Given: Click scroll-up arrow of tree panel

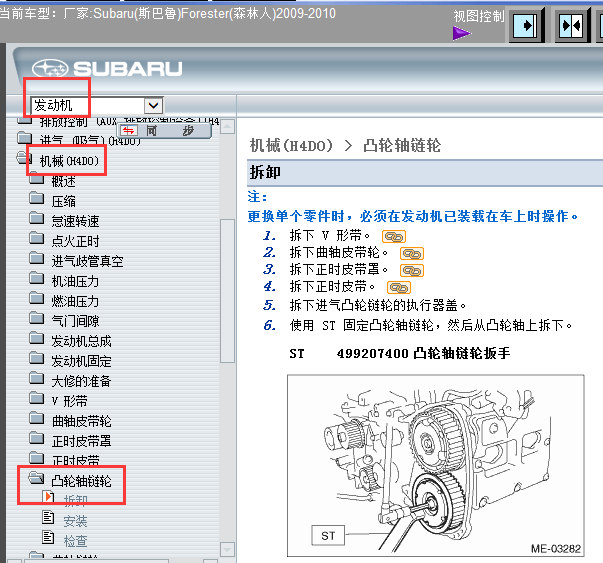Looking at the screenshot, I should click(228, 126).
